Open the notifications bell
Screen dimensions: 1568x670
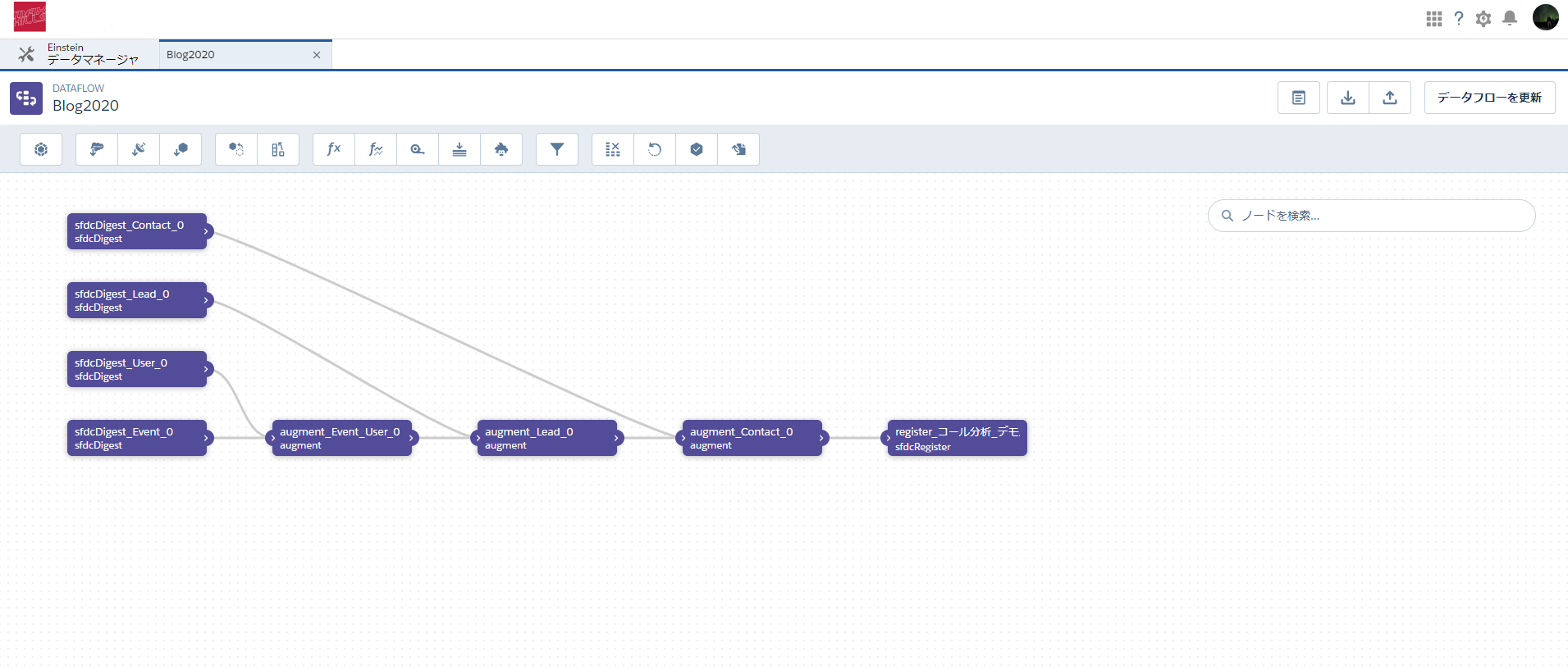[1510, 19]
